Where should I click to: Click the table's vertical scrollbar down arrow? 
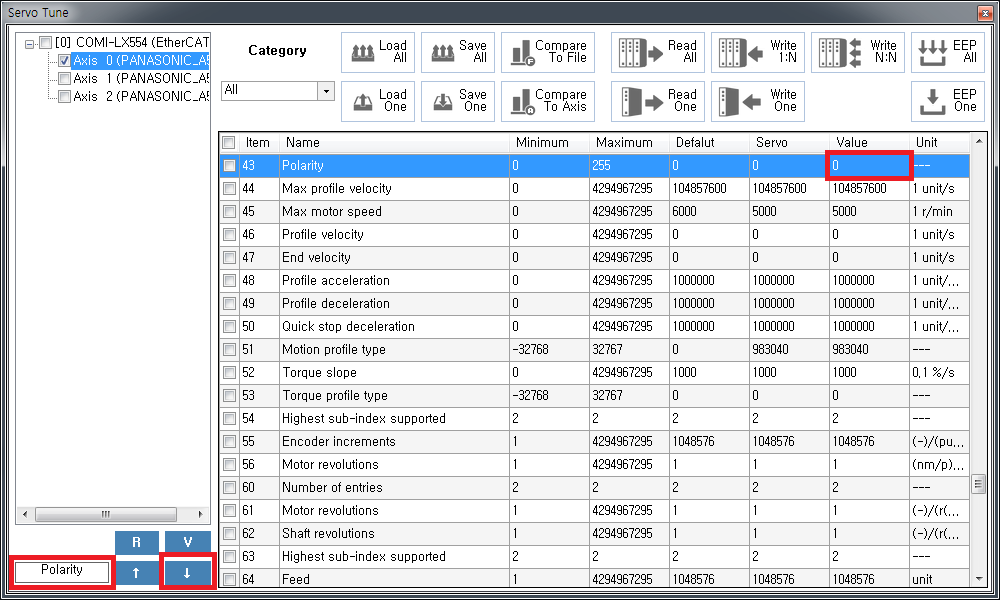click(x=978, y=578)
